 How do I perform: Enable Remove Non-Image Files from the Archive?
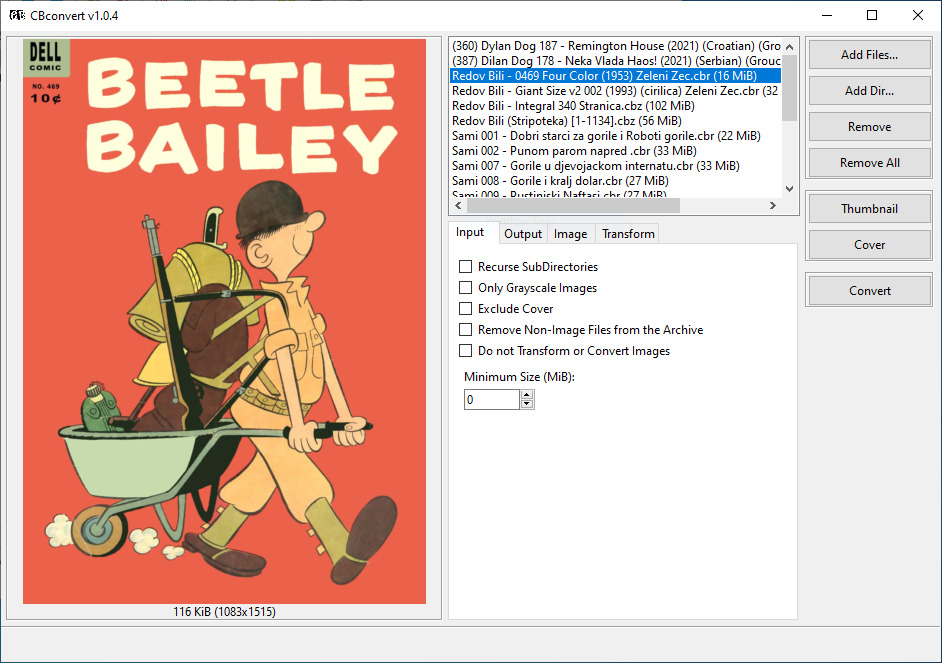(465, 330)
